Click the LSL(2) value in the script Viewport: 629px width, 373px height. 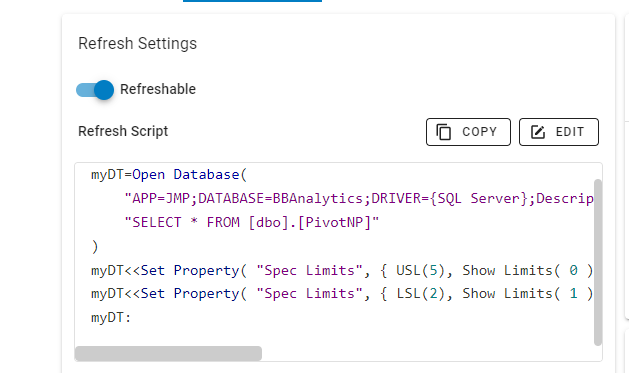(x=420, y=294)
